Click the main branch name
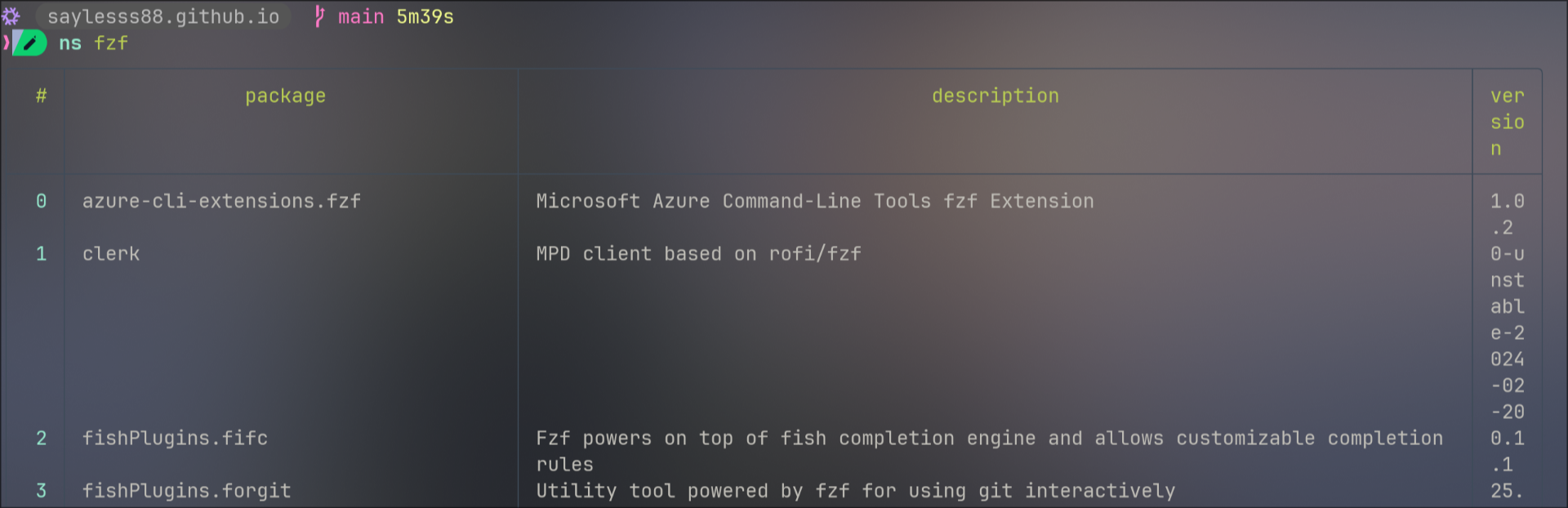This screenshot has width=1568, height=508. point(361,16)
